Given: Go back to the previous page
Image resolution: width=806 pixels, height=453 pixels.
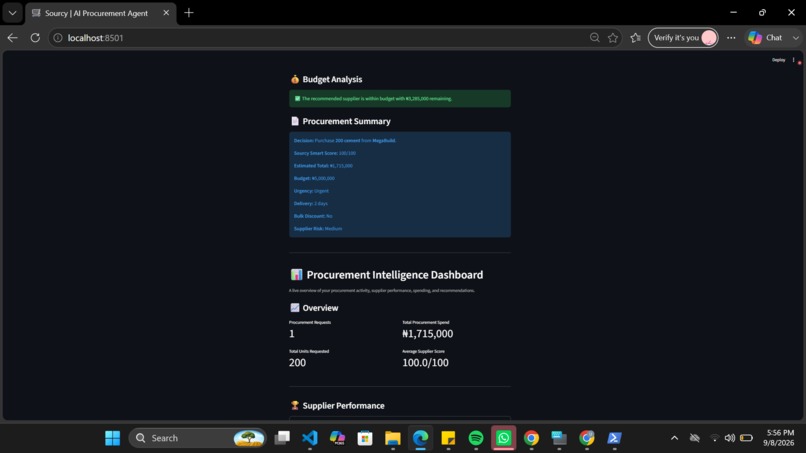Looking at the screenshot, I should tap(12, 38).
